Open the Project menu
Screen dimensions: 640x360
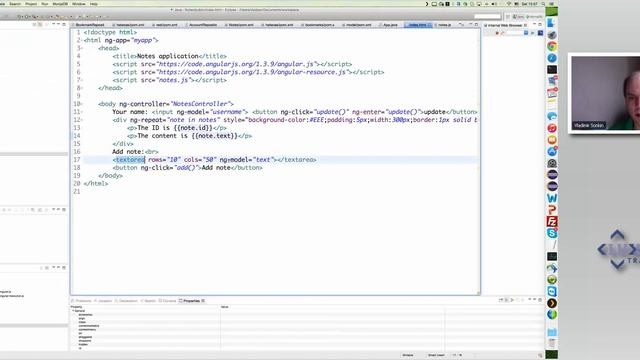click(x=31, y=4)
